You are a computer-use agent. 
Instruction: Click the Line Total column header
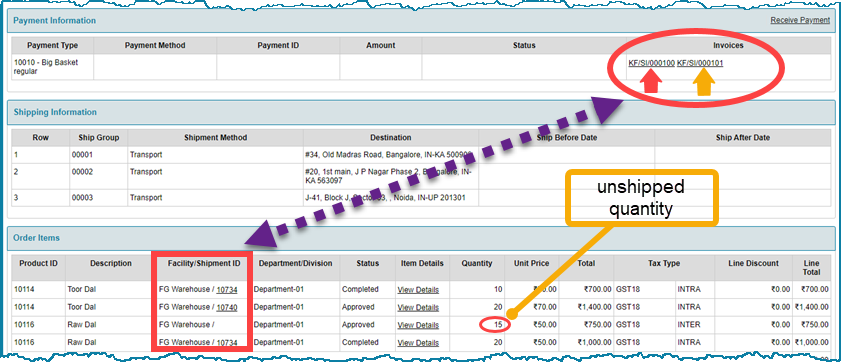tap(811, 267)
